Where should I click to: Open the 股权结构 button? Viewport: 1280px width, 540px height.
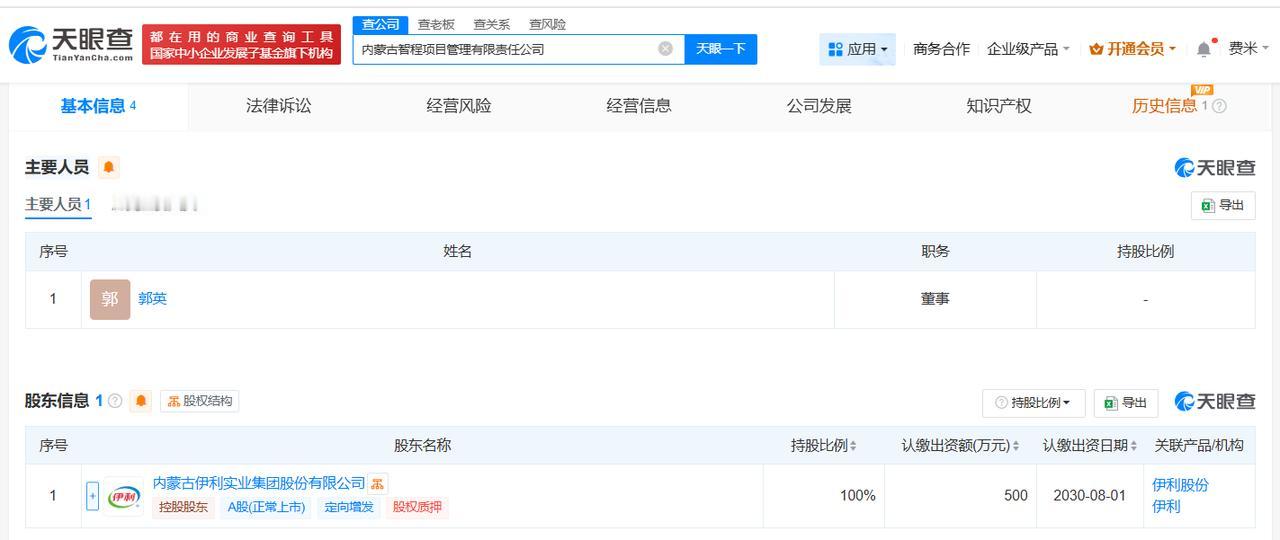[x=200, y=401]
